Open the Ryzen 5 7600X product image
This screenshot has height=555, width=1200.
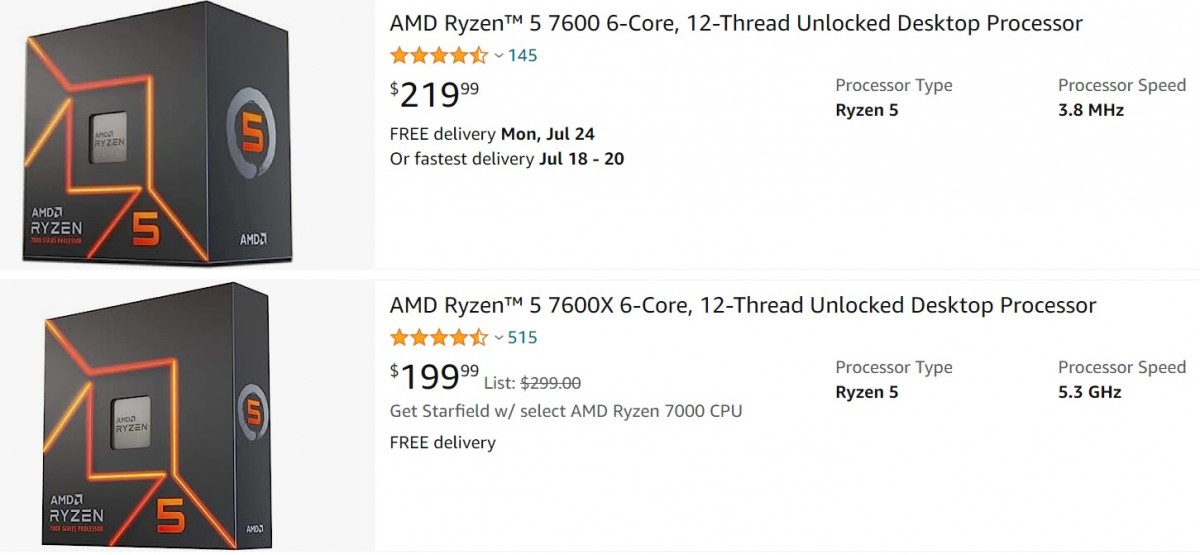(x=187, y=417)
